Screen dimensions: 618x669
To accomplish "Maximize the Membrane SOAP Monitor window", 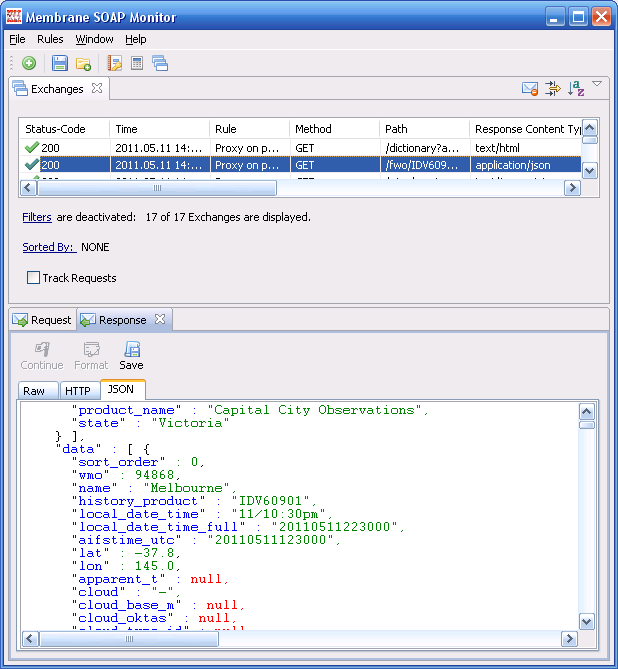I will (x=578, y=17).
